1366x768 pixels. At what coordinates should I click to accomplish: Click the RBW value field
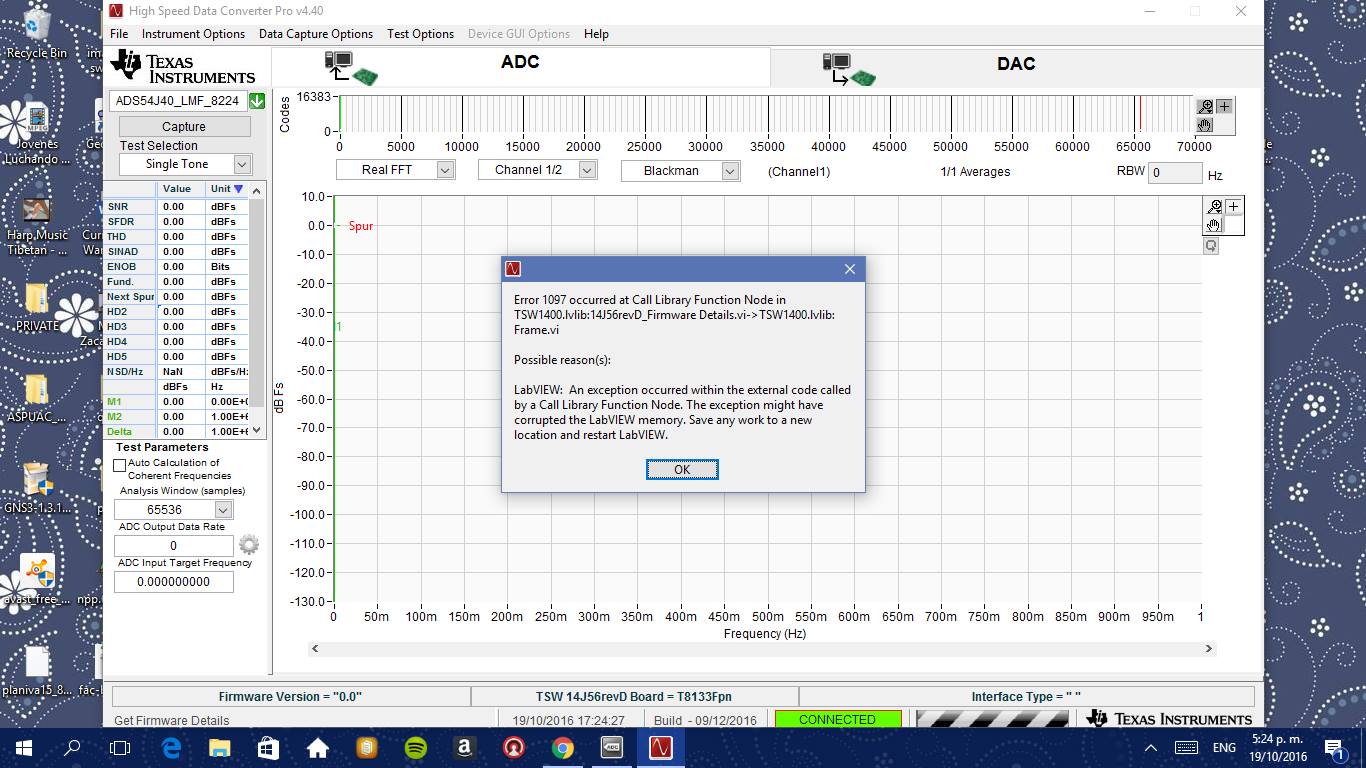click(x=1175, y=173)
